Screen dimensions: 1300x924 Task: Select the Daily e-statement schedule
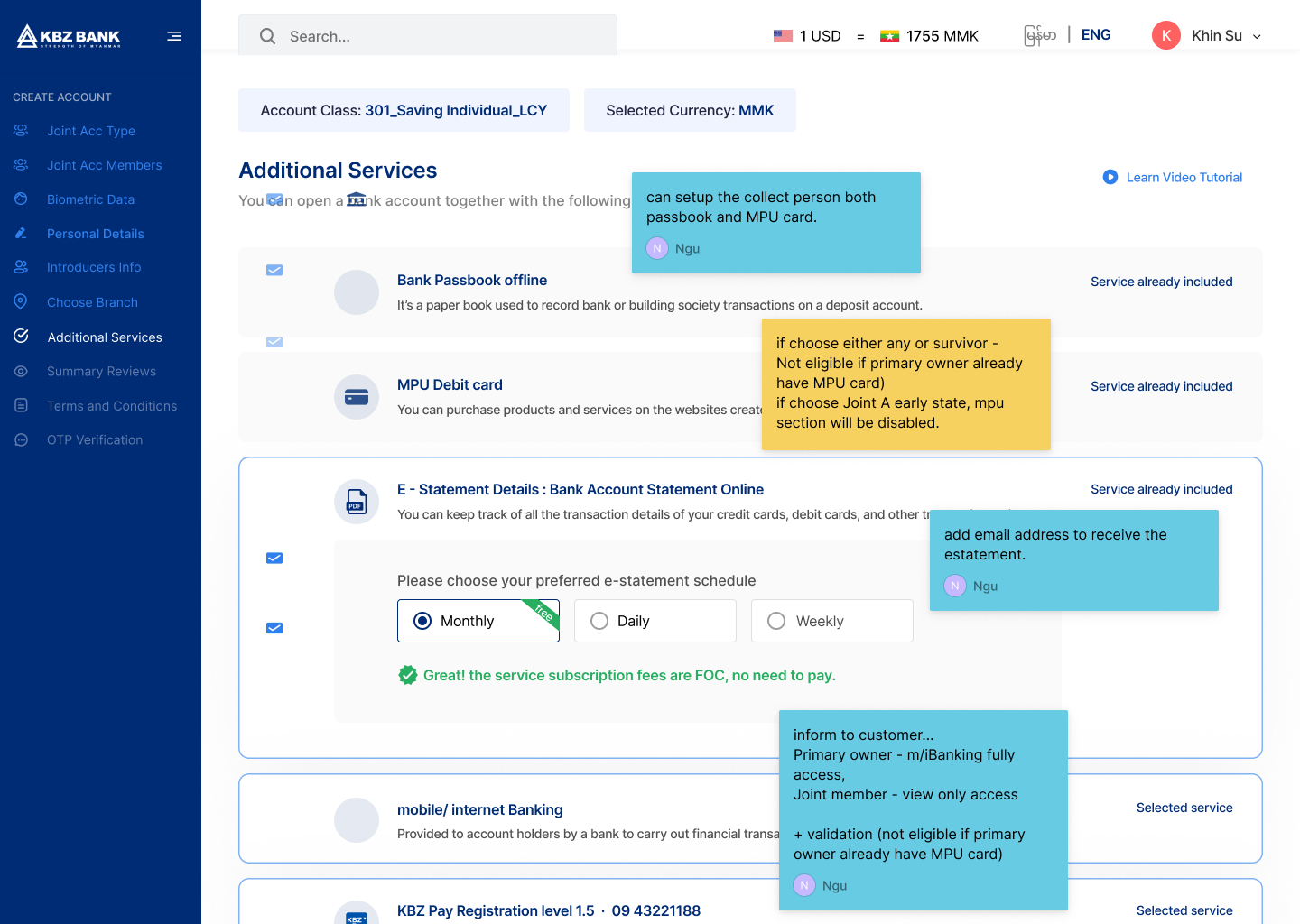point(655,621)
